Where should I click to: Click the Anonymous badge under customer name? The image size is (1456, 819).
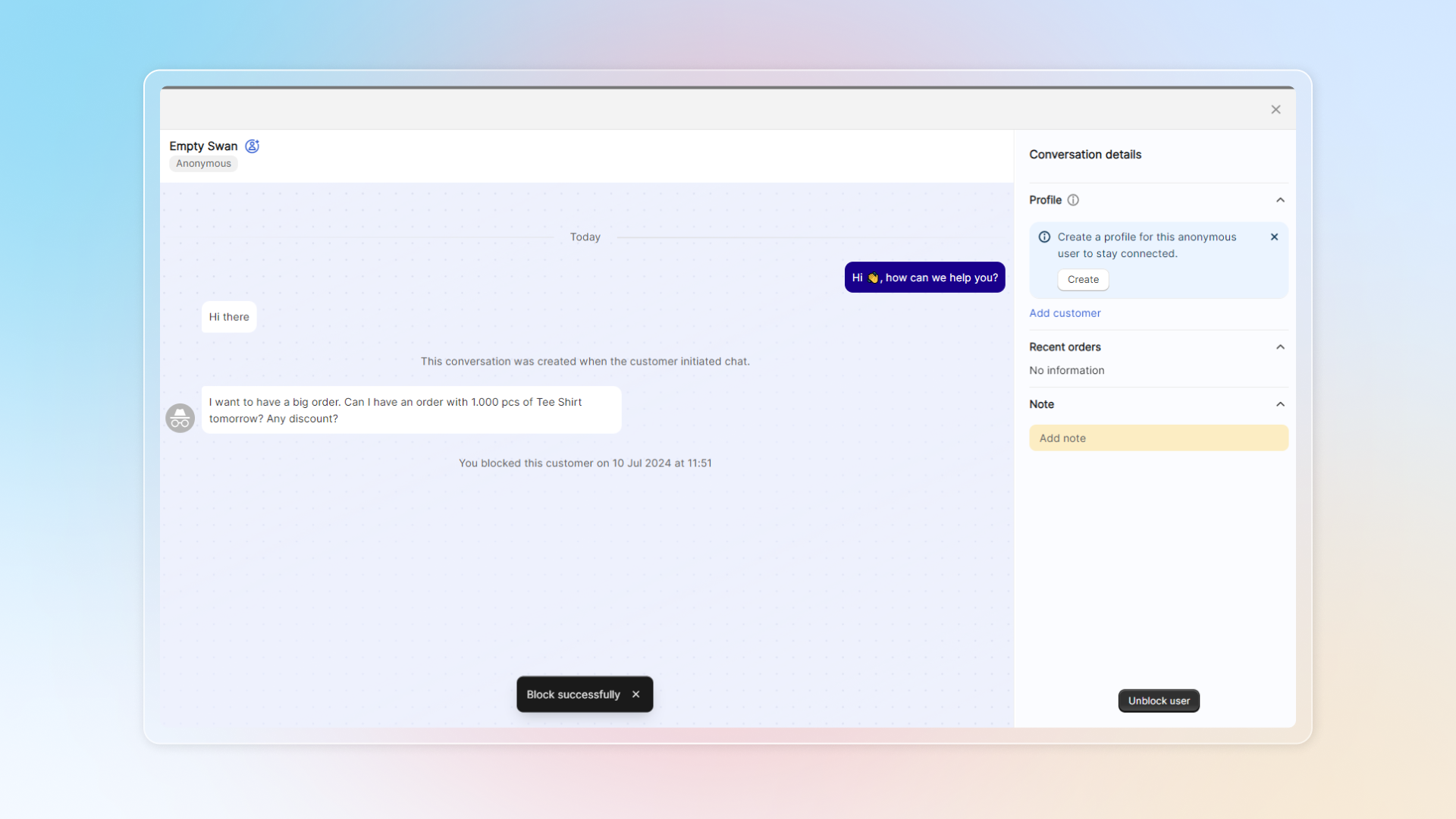click(203, 164)
